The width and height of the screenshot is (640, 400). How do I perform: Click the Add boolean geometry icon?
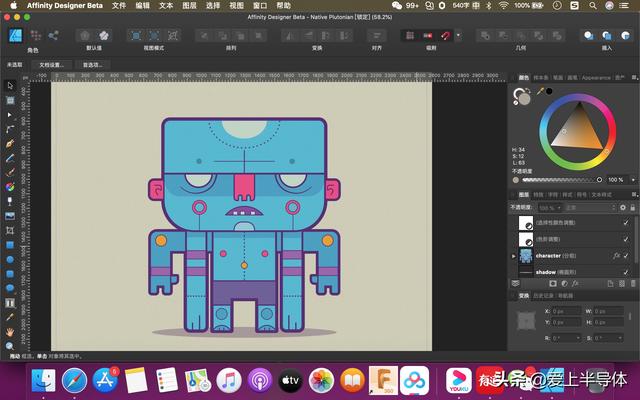(485, 36)
